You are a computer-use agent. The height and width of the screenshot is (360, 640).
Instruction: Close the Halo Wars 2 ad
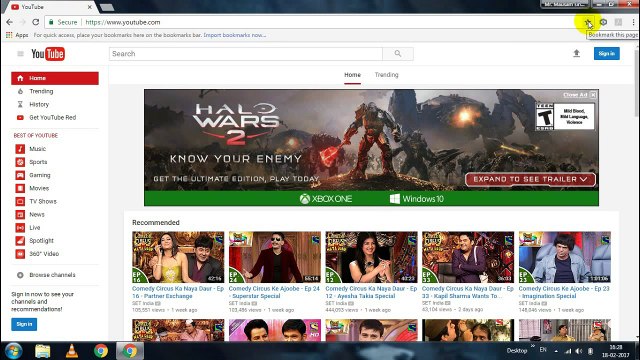click(593, 95)
